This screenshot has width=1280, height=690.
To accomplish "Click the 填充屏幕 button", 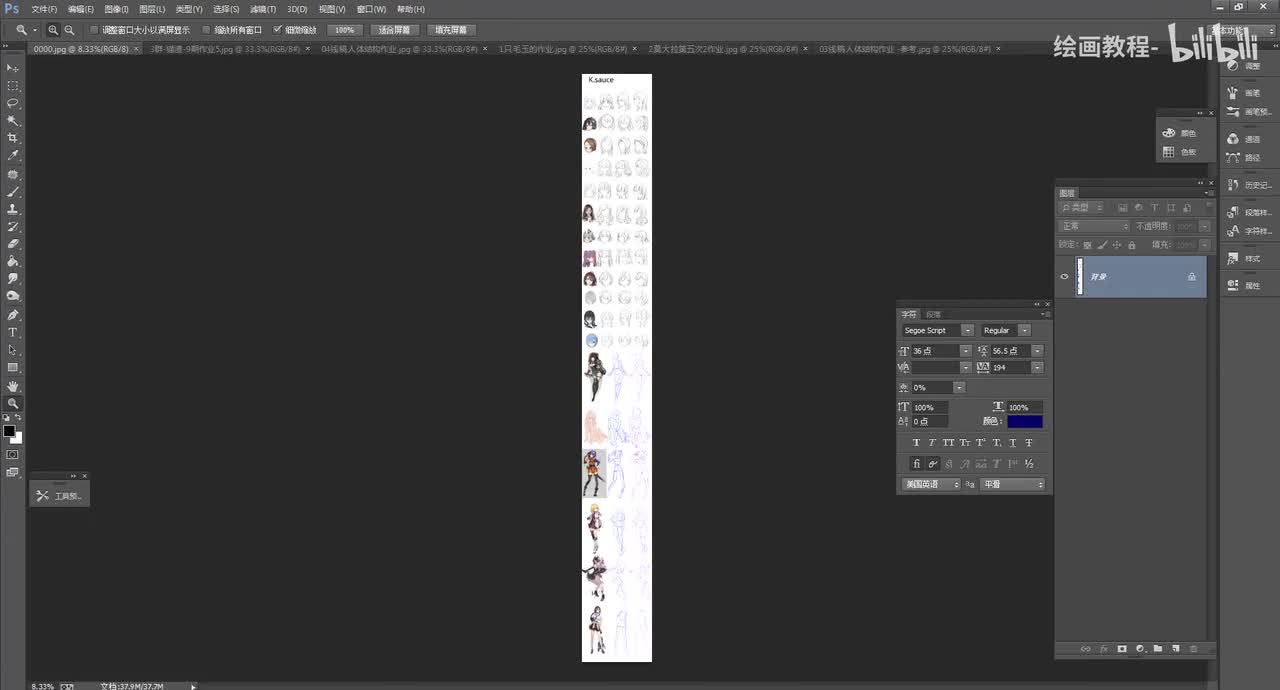I will coord(451,30).
